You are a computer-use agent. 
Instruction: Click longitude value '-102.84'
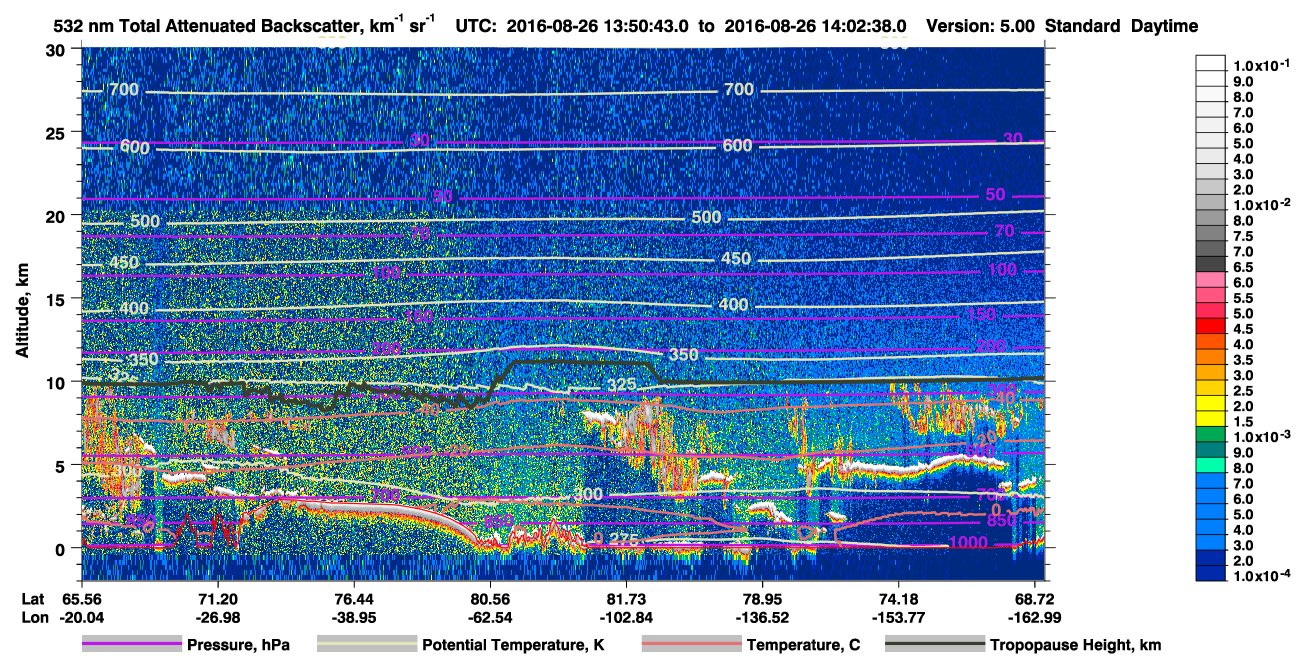626,617
